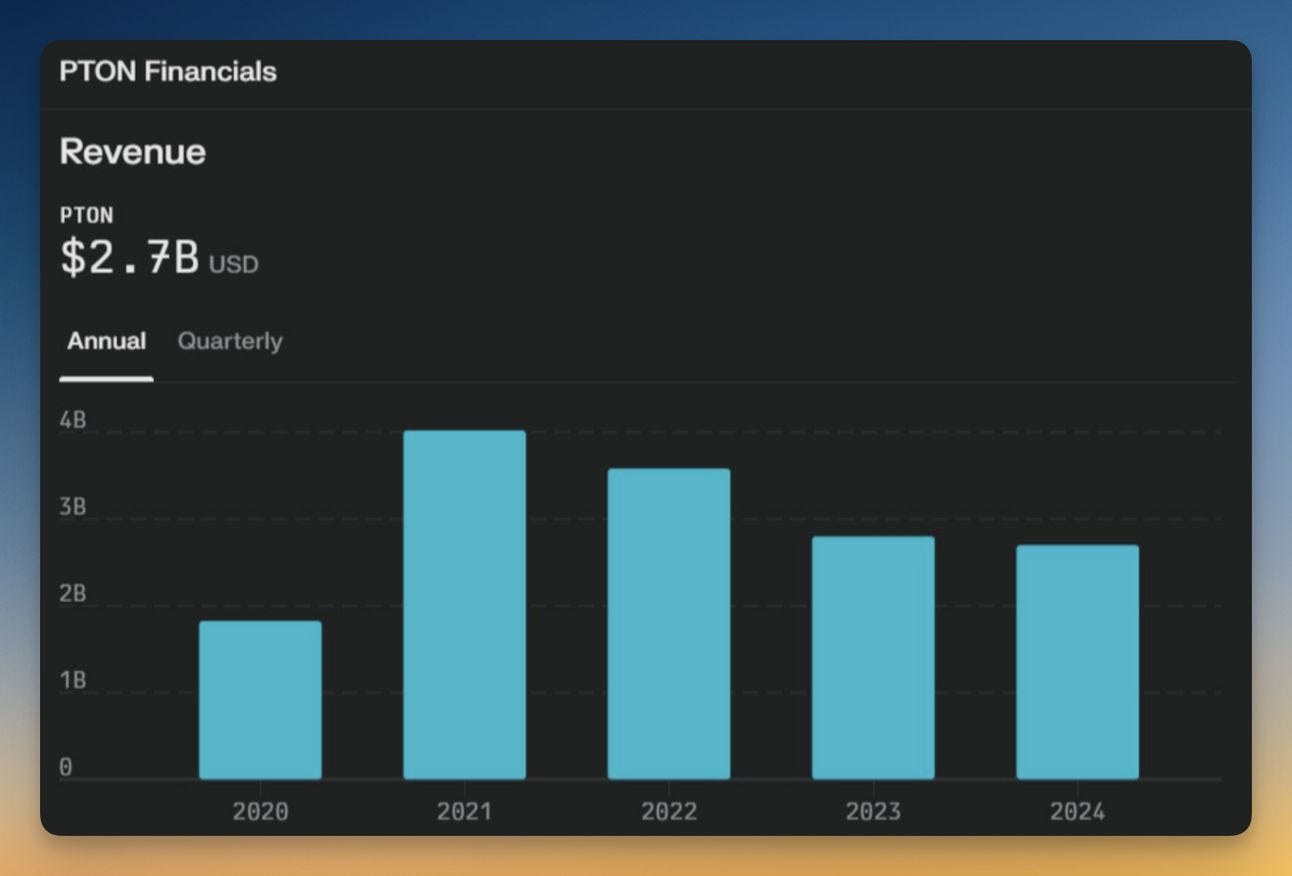Select the 2024 revenue bar

[x=1078, y=662]
